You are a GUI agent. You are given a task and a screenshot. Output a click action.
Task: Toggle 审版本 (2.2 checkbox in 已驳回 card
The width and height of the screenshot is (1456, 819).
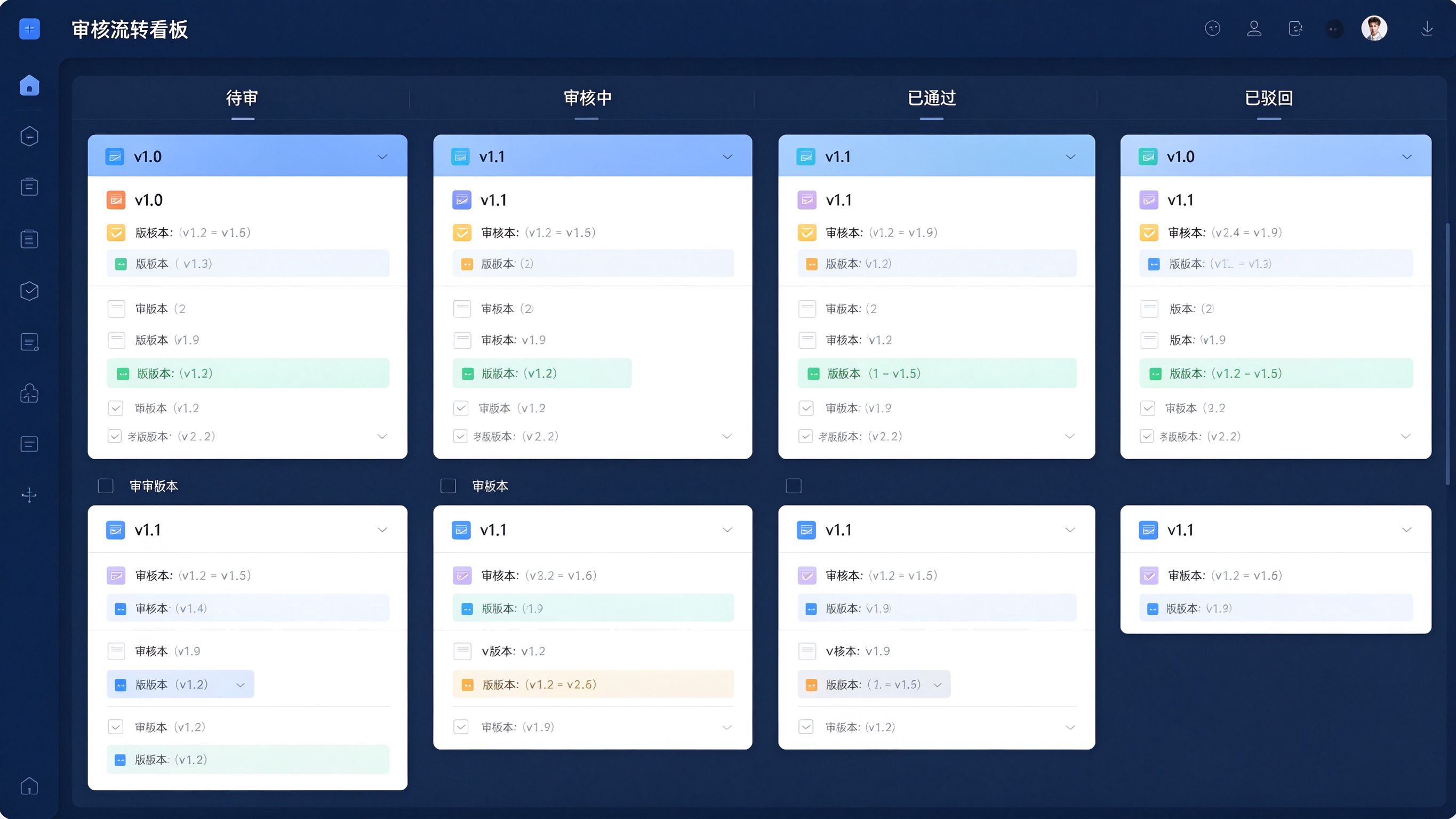1147,408
